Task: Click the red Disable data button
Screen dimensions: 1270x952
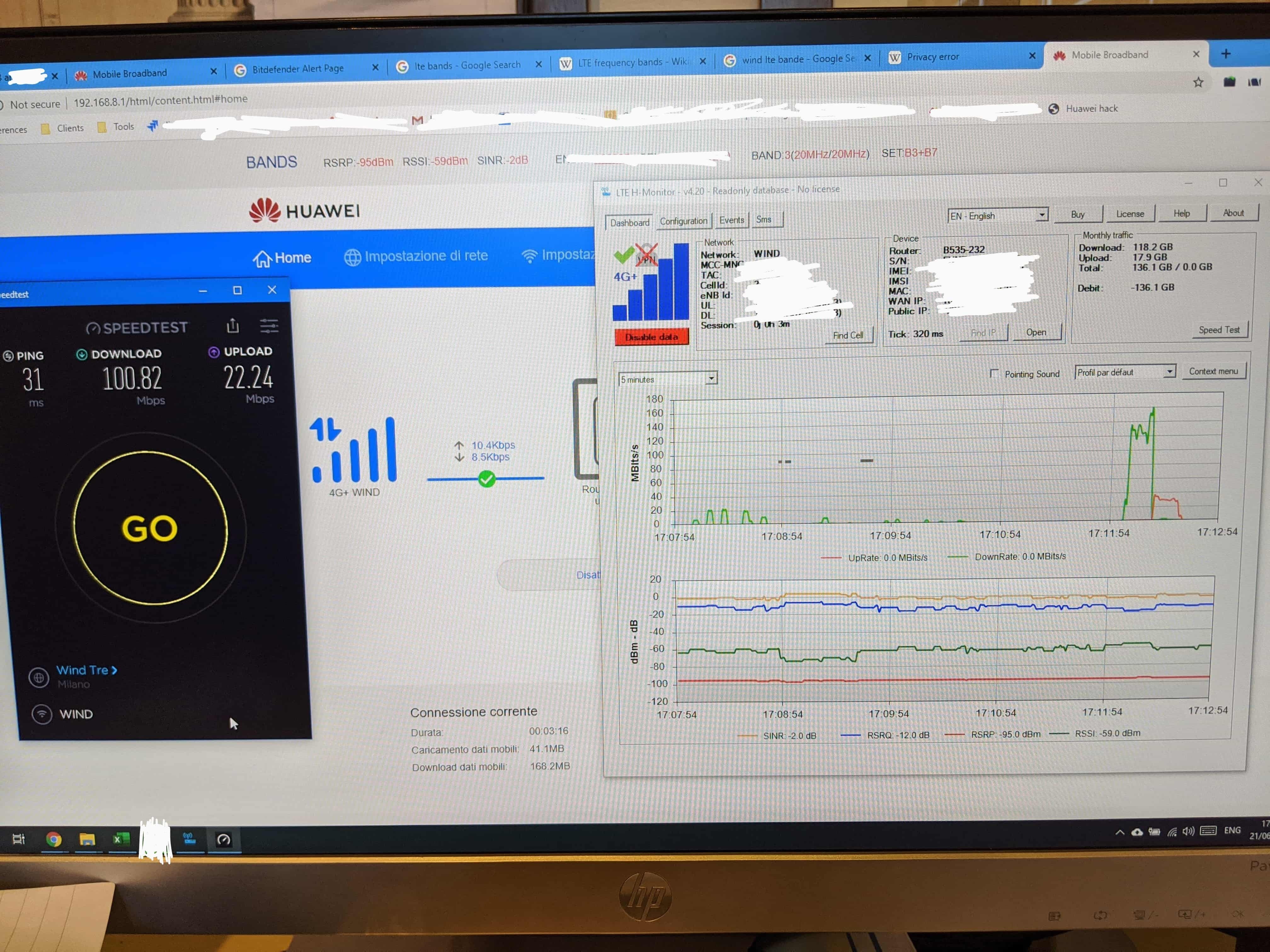Action: [x=652, y=337]
